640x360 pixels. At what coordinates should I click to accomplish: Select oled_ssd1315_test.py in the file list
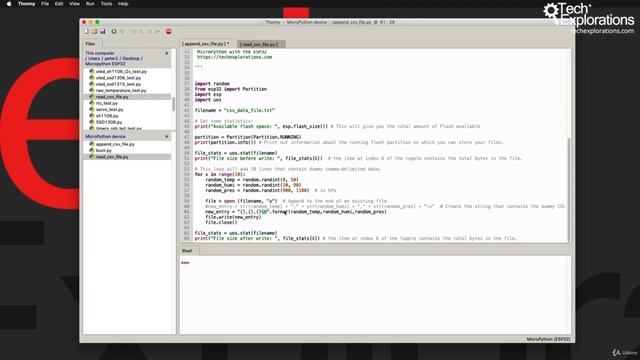pos(118,84)
